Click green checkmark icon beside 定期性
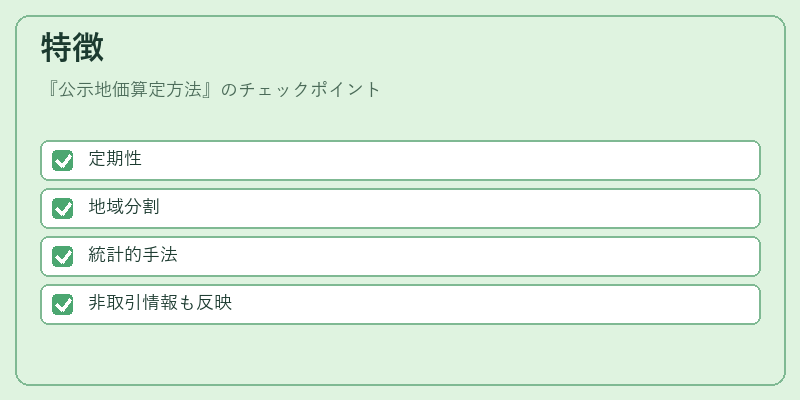The image size is (800, 400). (63, 160)
